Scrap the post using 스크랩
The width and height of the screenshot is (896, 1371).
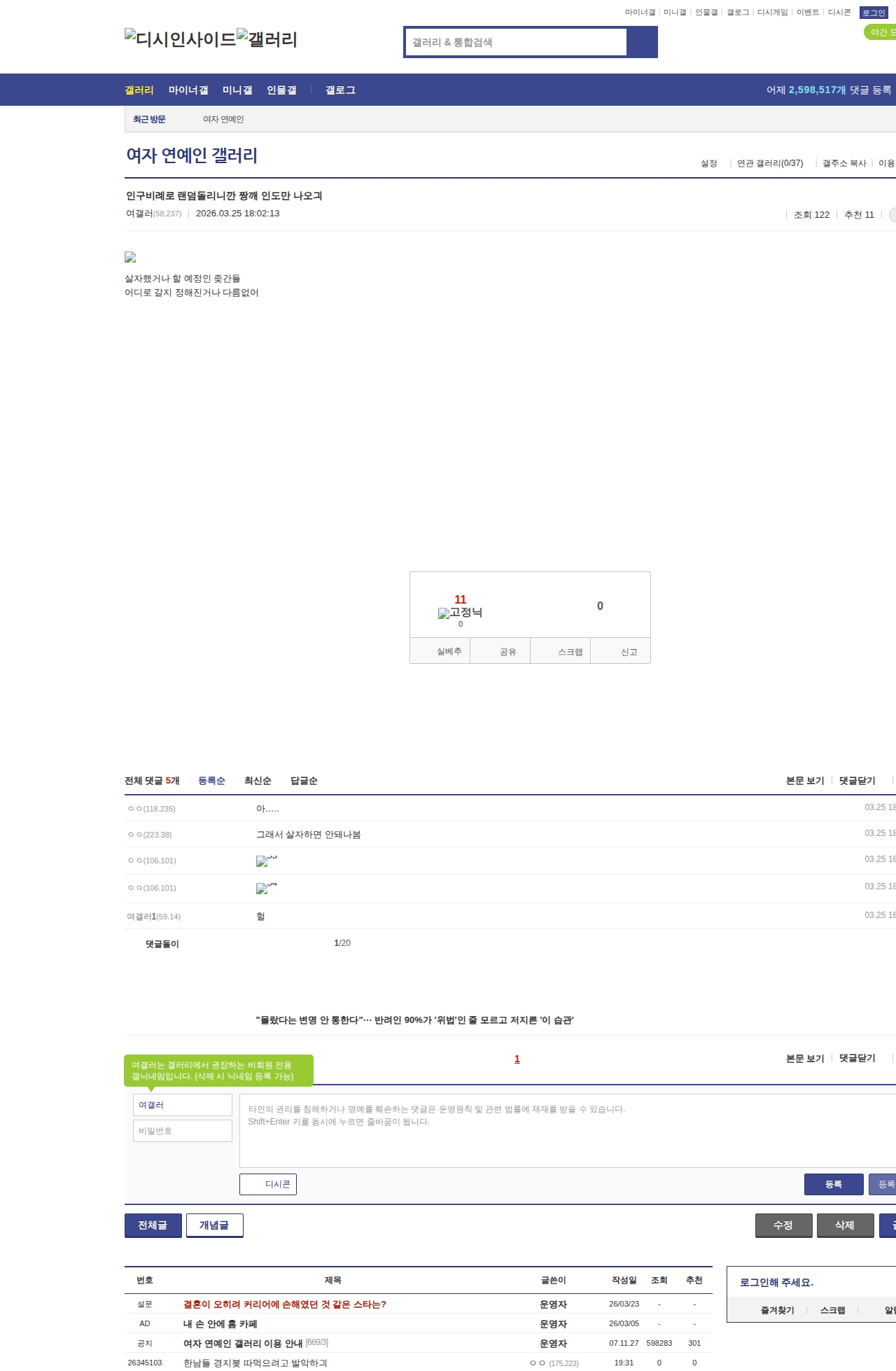561,651
